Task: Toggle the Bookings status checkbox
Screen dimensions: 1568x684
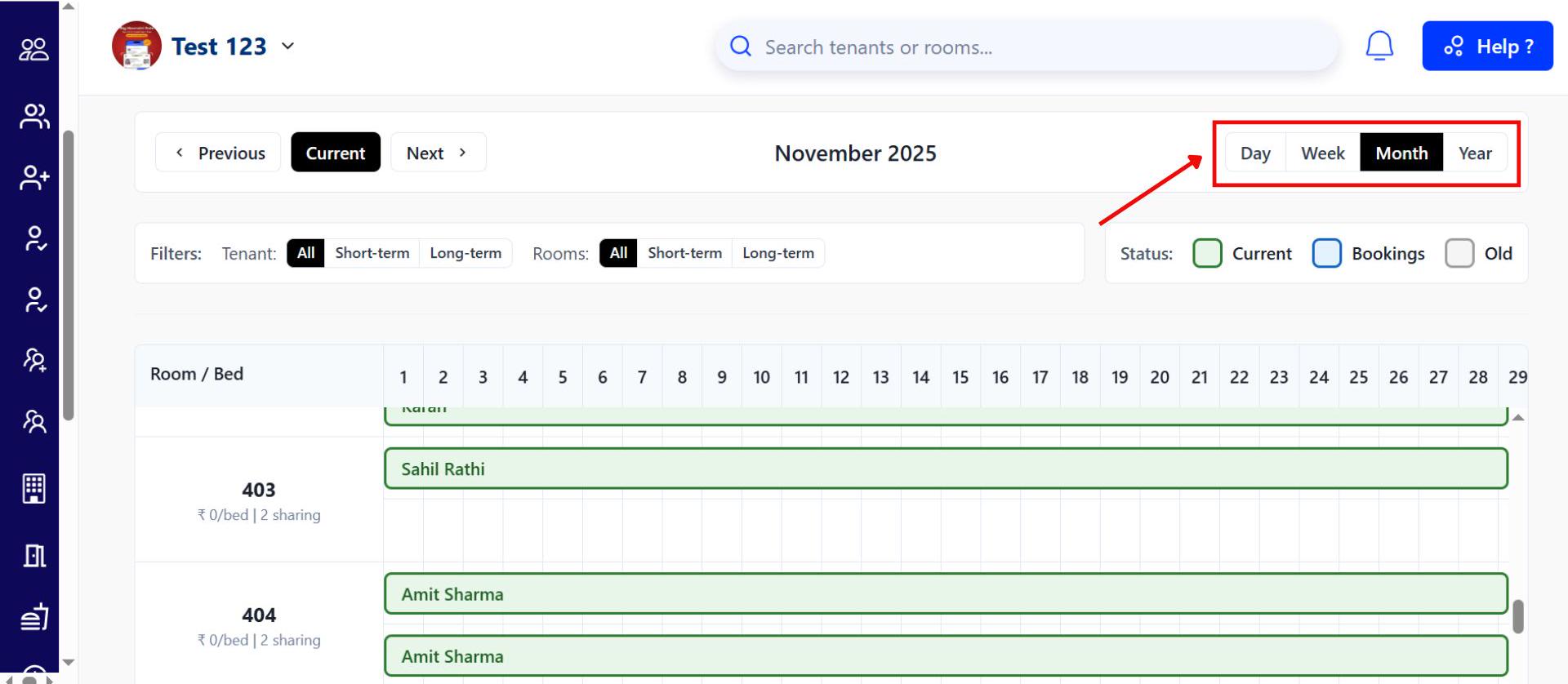Action: coord(1326,254)
